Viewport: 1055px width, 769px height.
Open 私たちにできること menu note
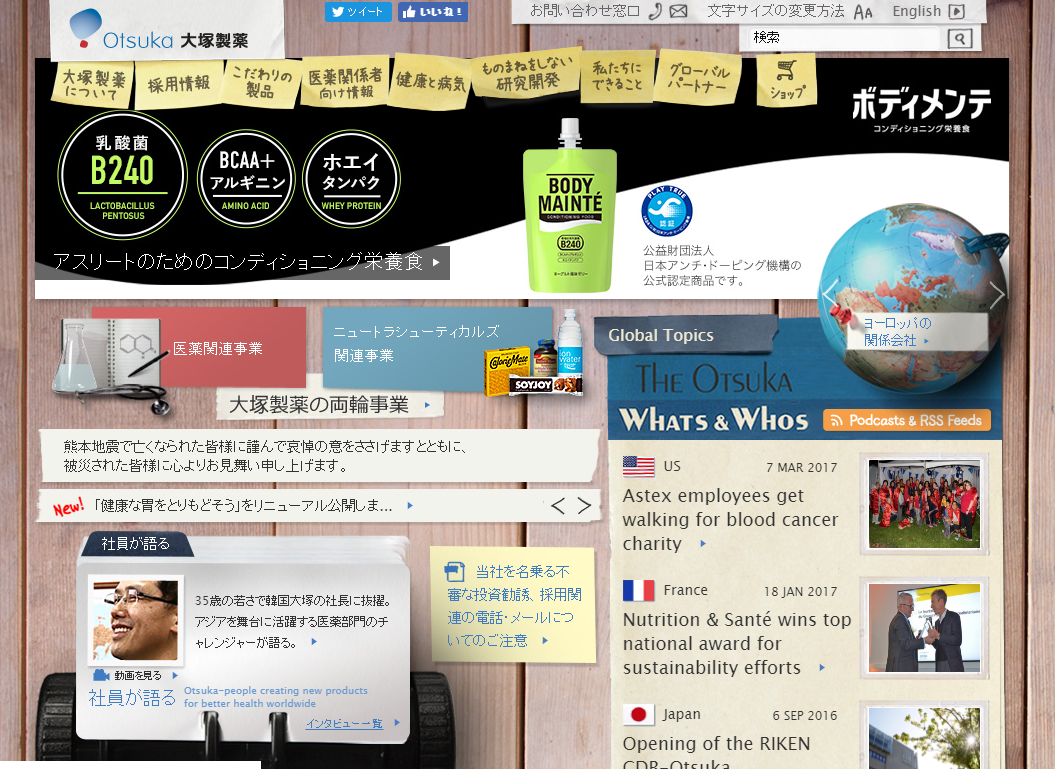pyautogui.click(x=617, y=76)
